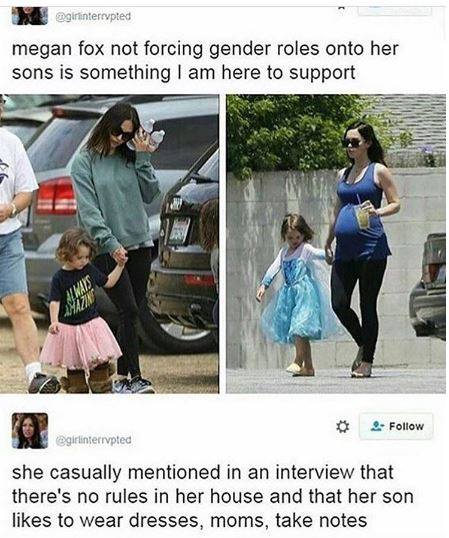Click the tweet text about gender roles

click(205, 61)
